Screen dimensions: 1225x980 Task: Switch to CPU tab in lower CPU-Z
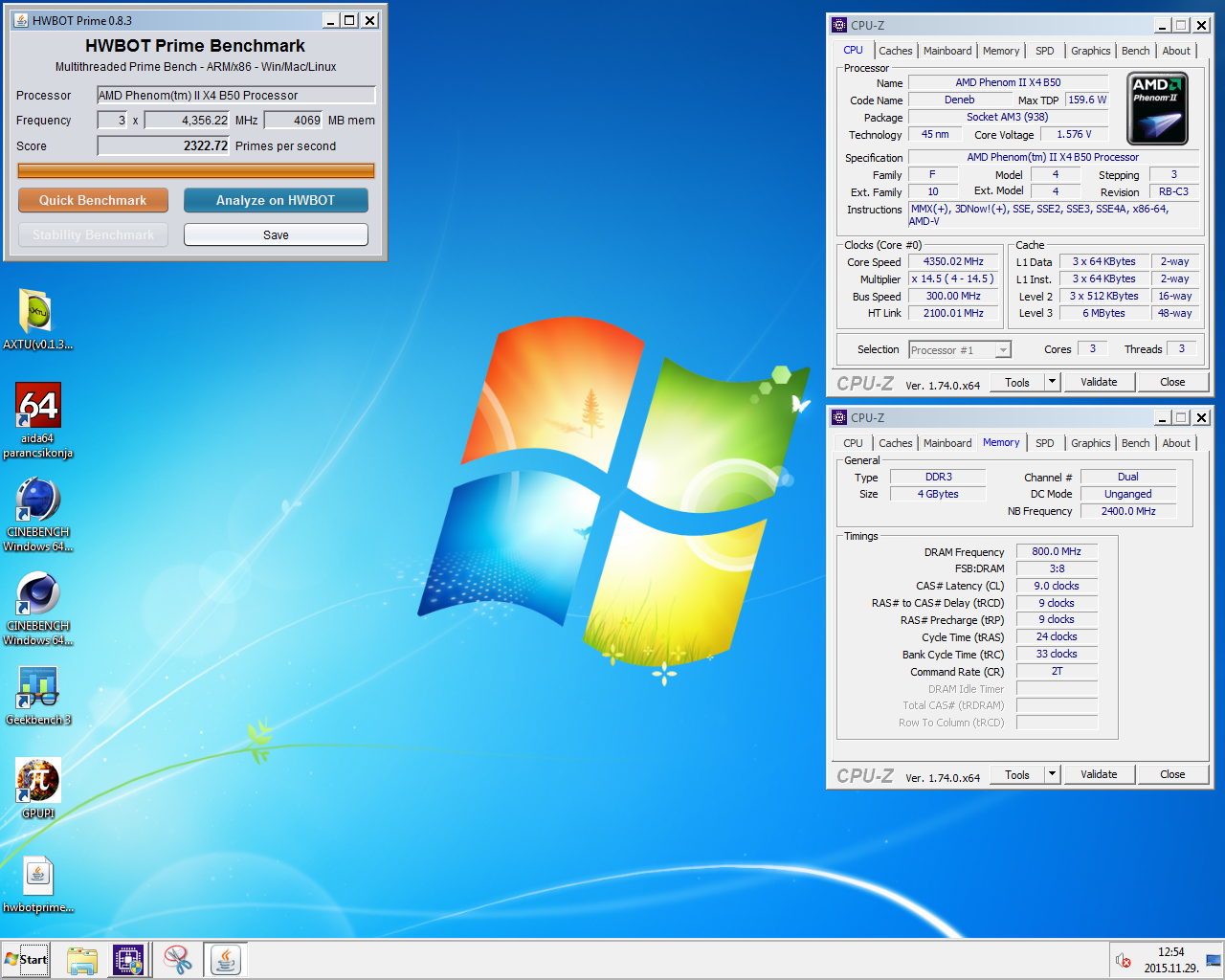[853, 443]
